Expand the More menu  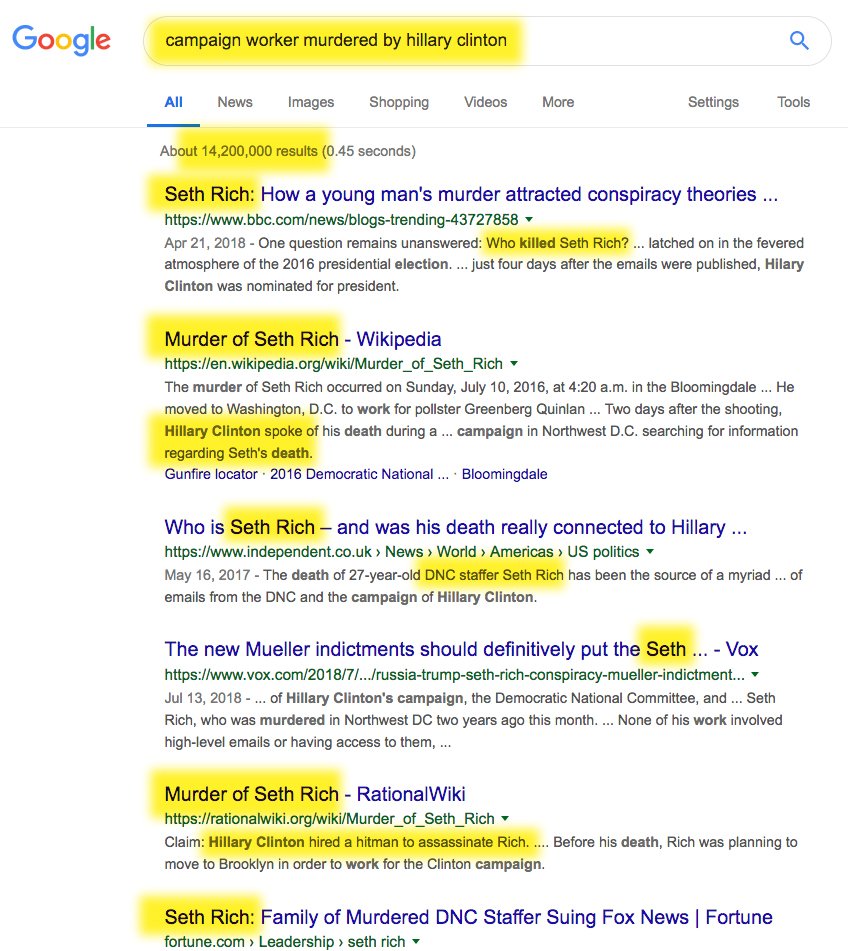(x=558, y=102)
